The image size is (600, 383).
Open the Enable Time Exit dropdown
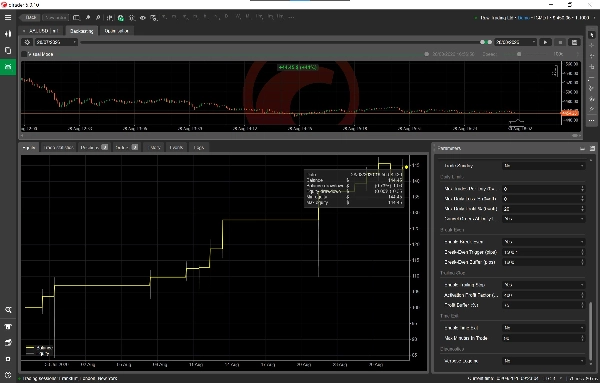click(x=543, y=328)
